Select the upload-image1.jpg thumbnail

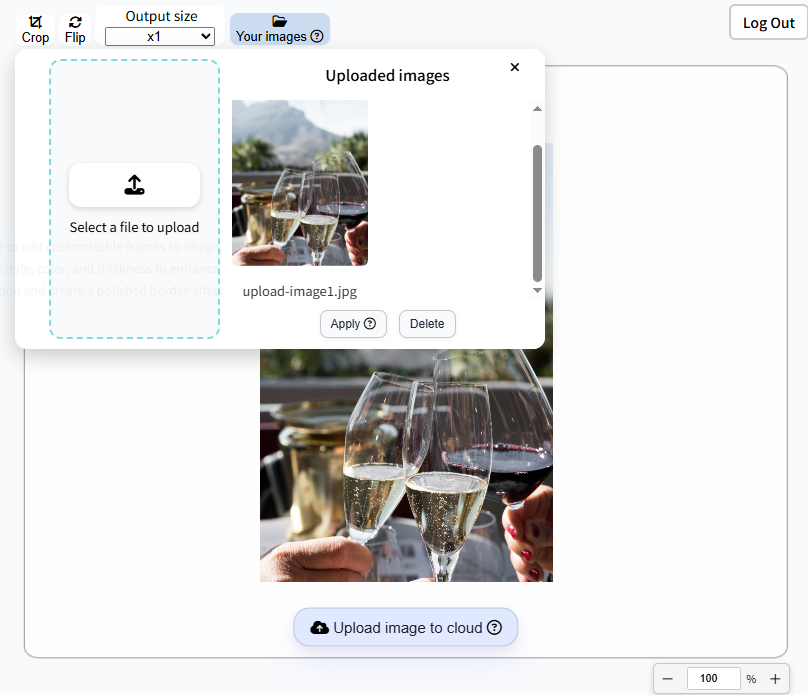coord(300,183)
